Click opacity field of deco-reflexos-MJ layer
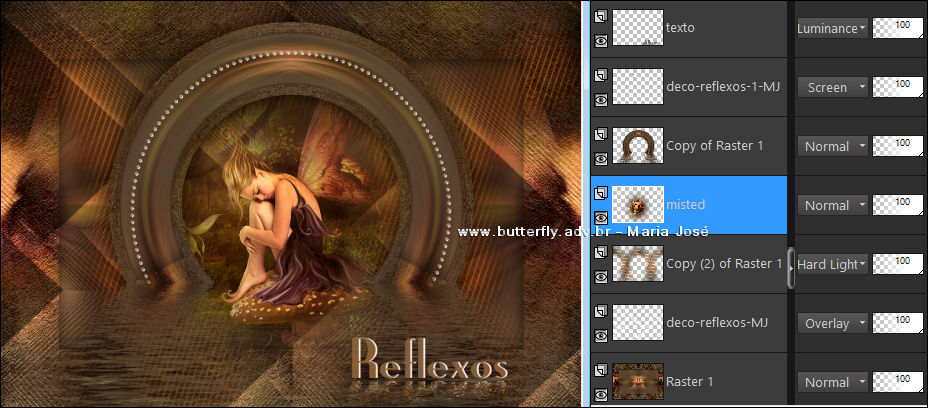This screenshot has width=928, height=408. [x=898, y=323]
